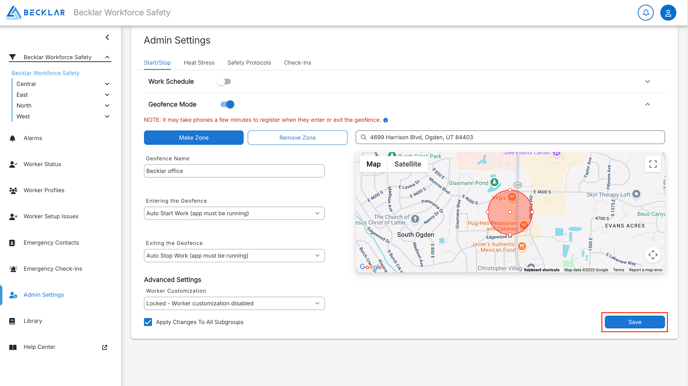Viewport: 688px width, 386px height.
Task: Open the Worker Profiles page
Action: [x=44, y=190]
